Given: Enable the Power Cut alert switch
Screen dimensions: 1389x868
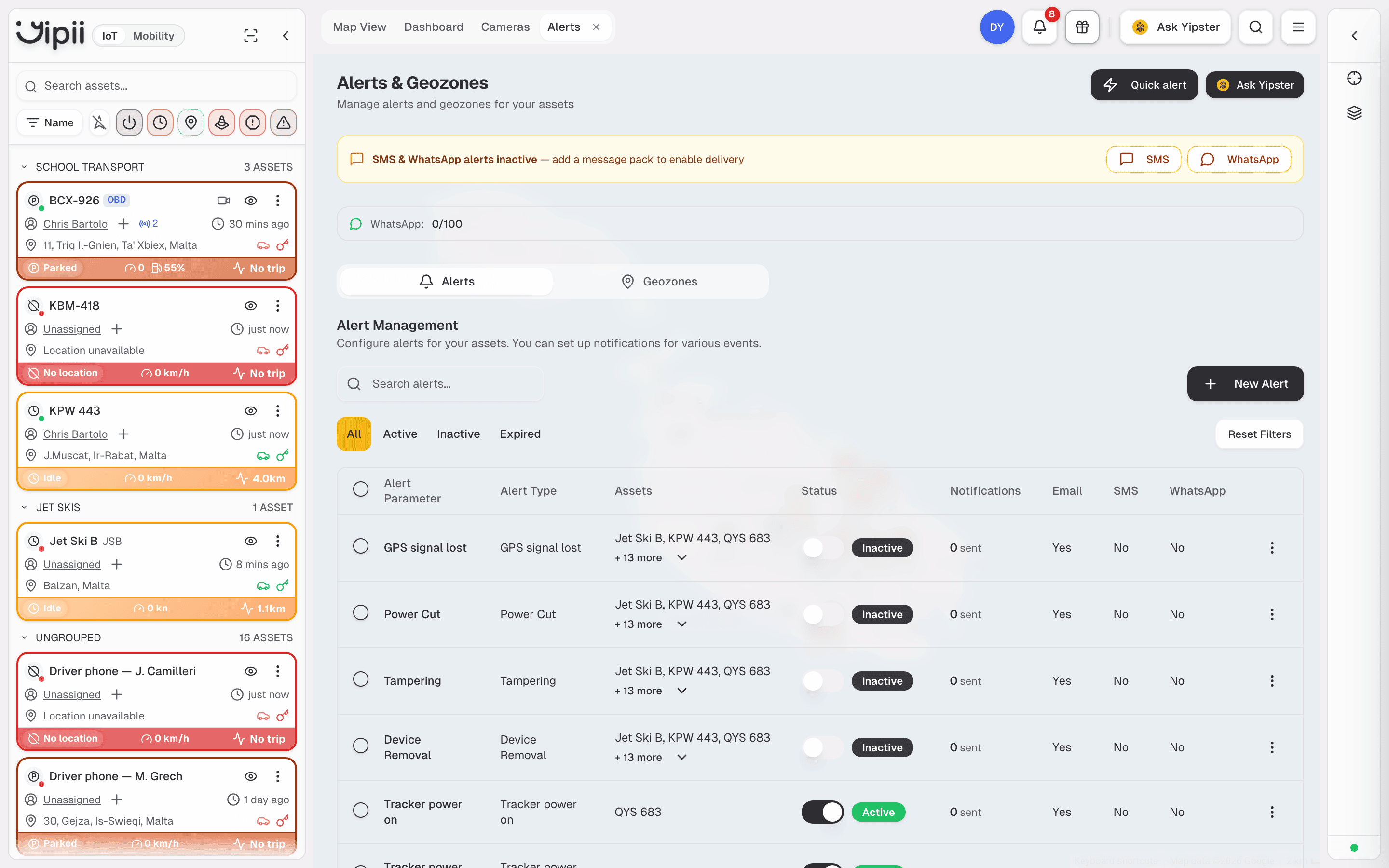Looking at the screenshot, I should [822, 614].
